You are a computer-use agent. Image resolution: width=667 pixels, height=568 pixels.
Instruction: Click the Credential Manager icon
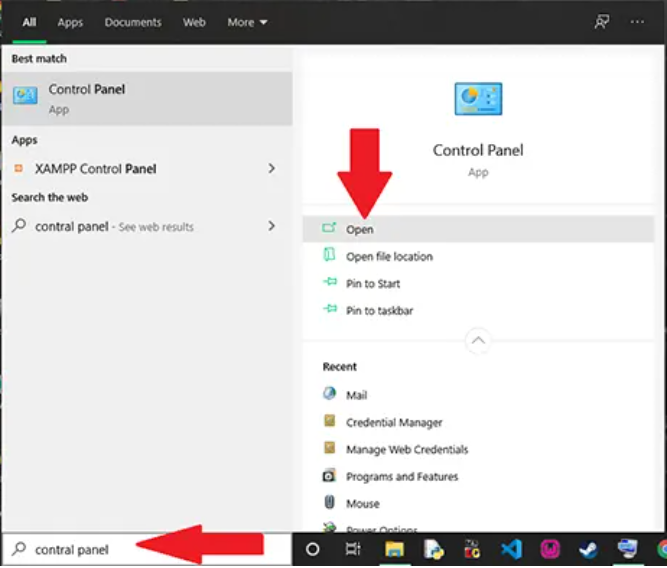(330, 421)
